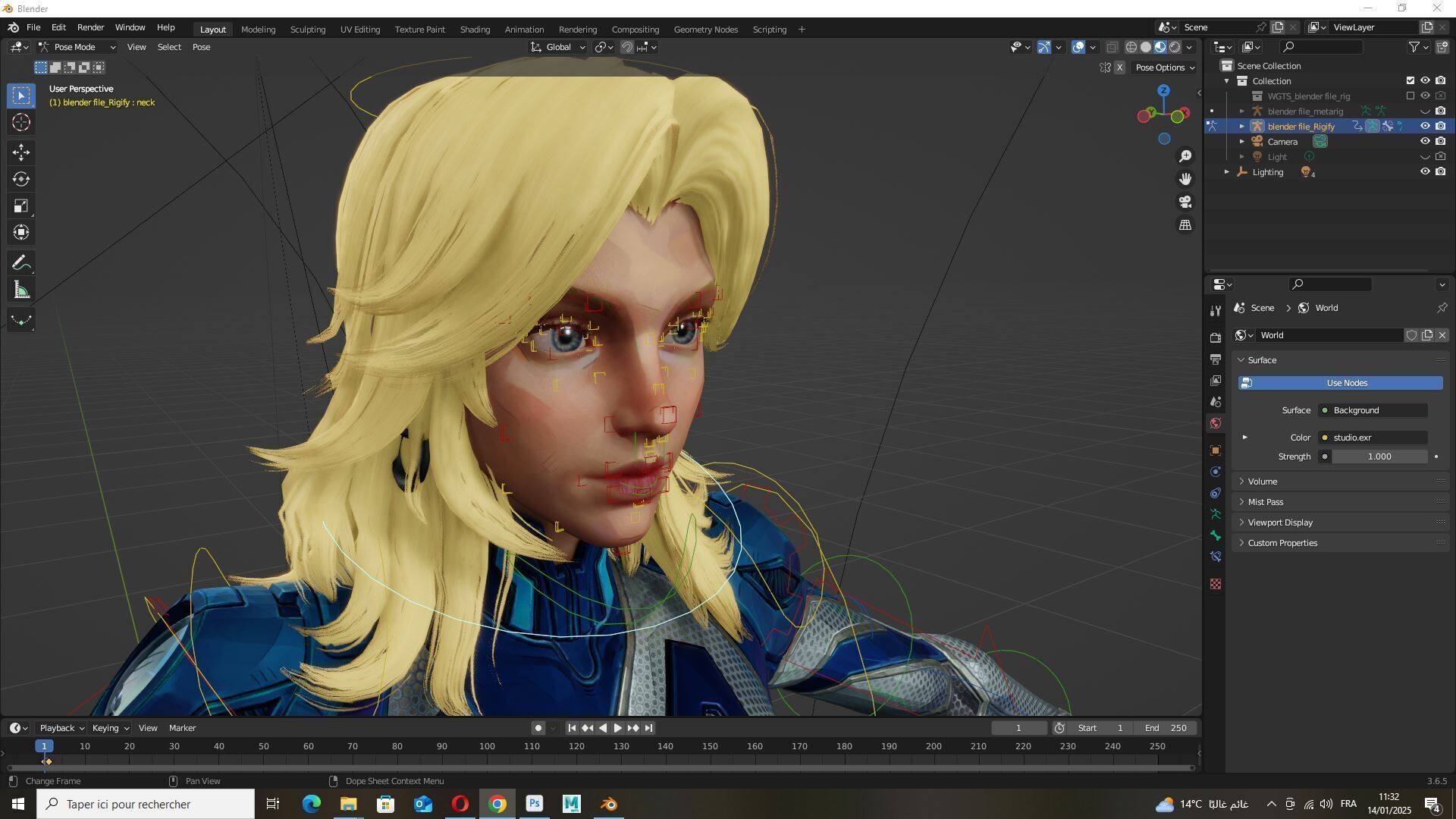Disable Camera in renders
Screen dimensions: 1456x819
[x=1441, y=141]
